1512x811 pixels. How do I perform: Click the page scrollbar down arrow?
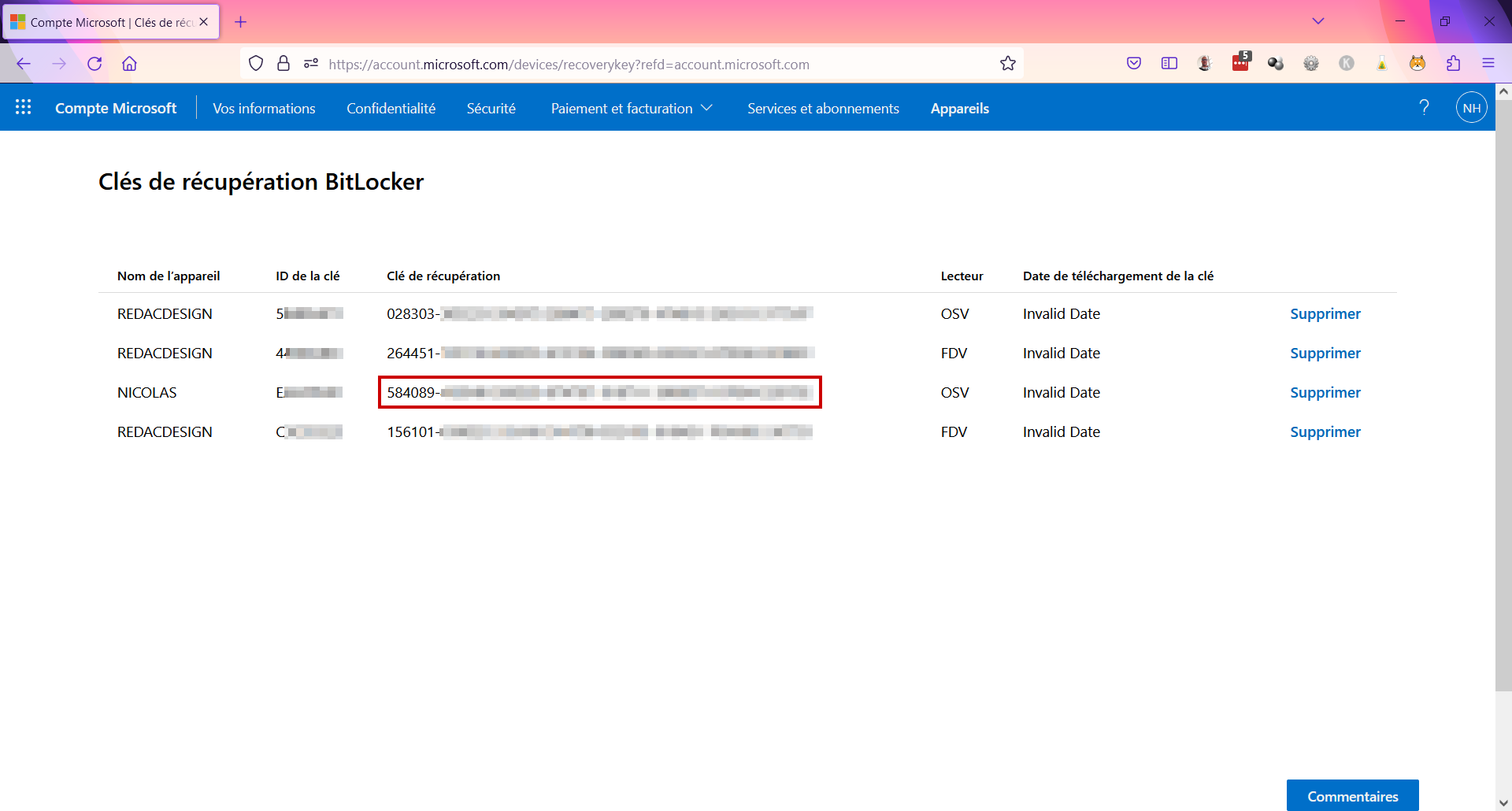1503,803
